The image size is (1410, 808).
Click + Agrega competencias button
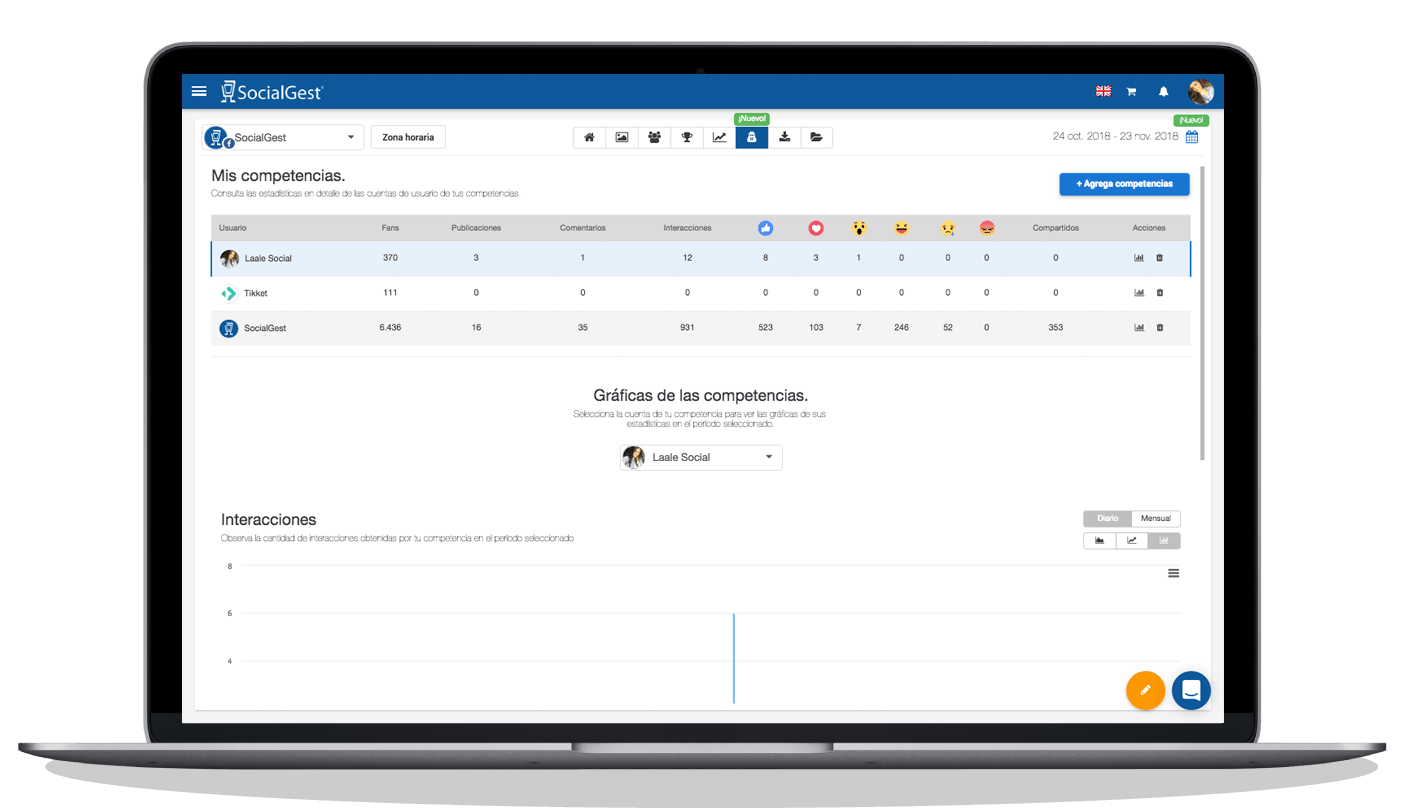point(1124,184)
